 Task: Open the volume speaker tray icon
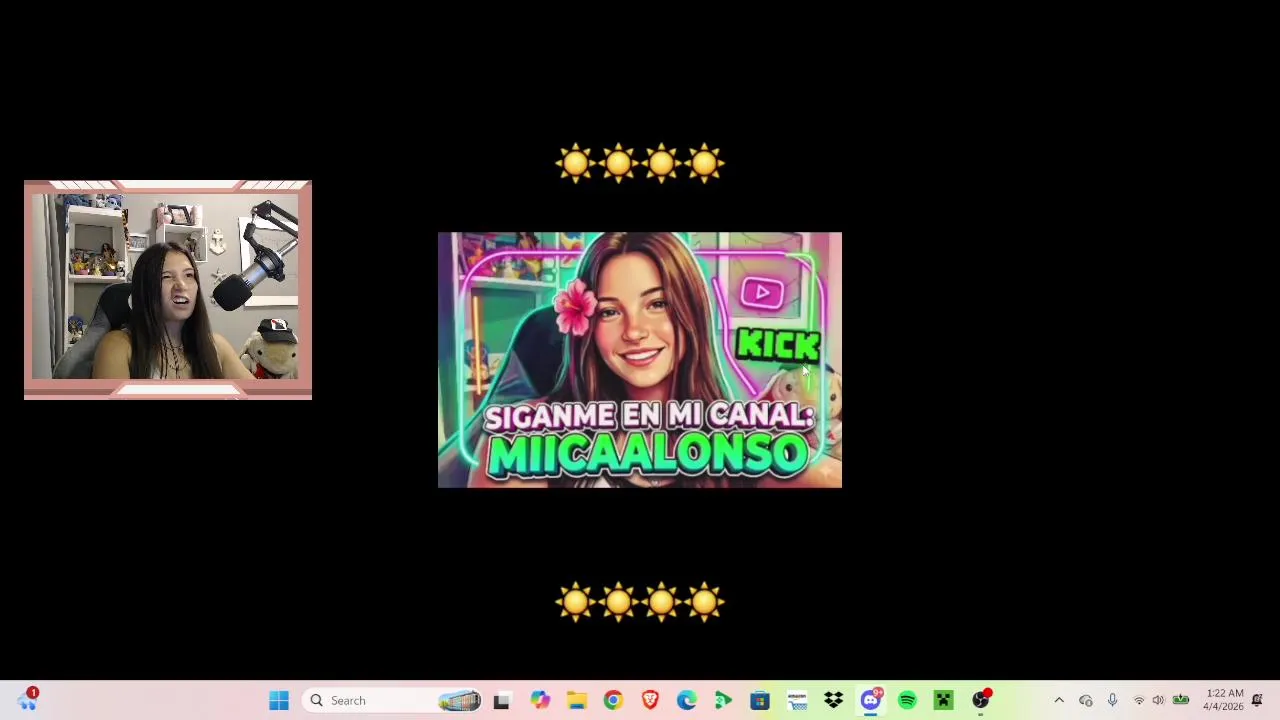pos(1158,700)
